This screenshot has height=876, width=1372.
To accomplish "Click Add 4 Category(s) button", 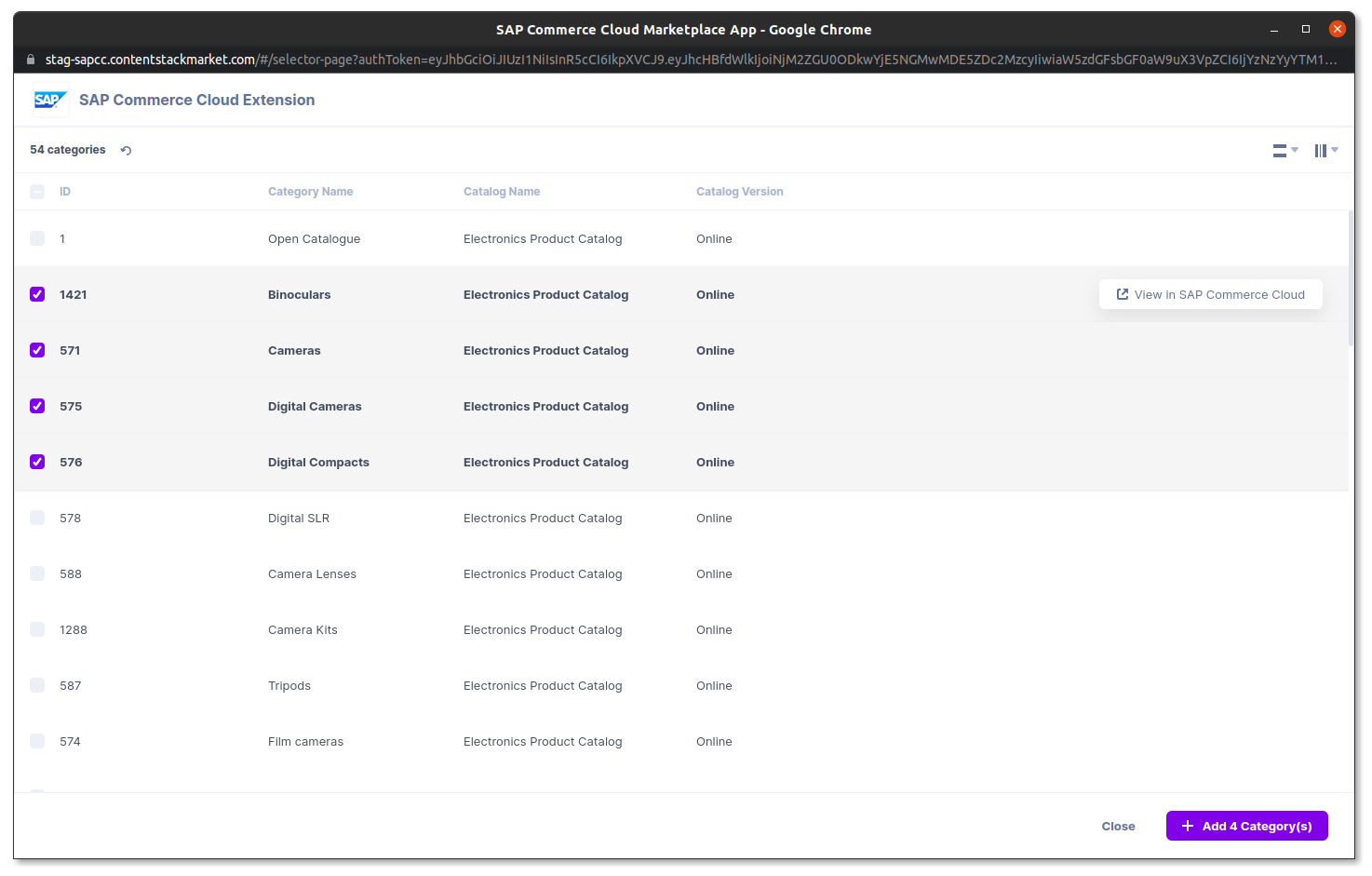I will [1246, 826].
